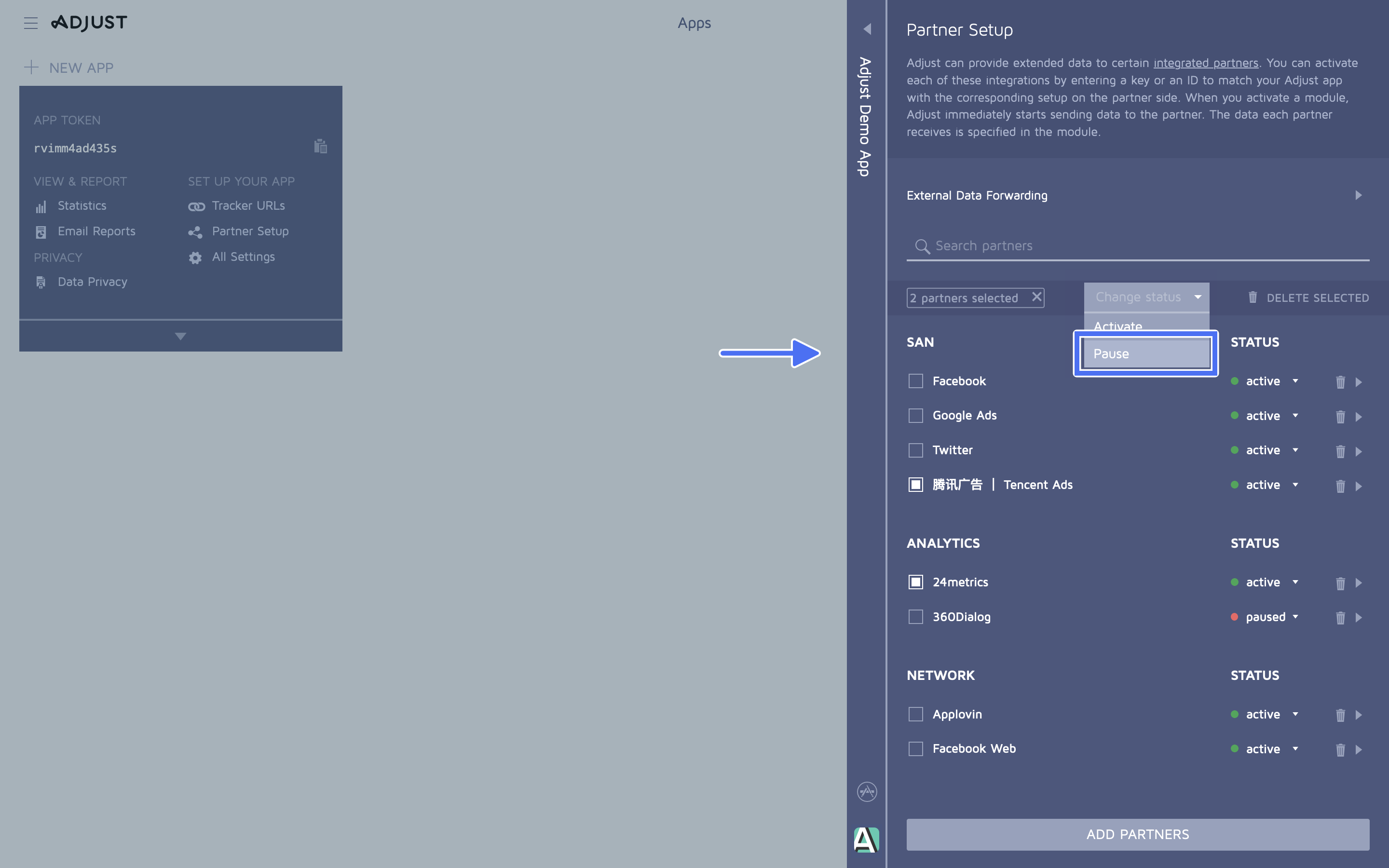Click the red paused status dot for 360Dialog

(1235, 617)
